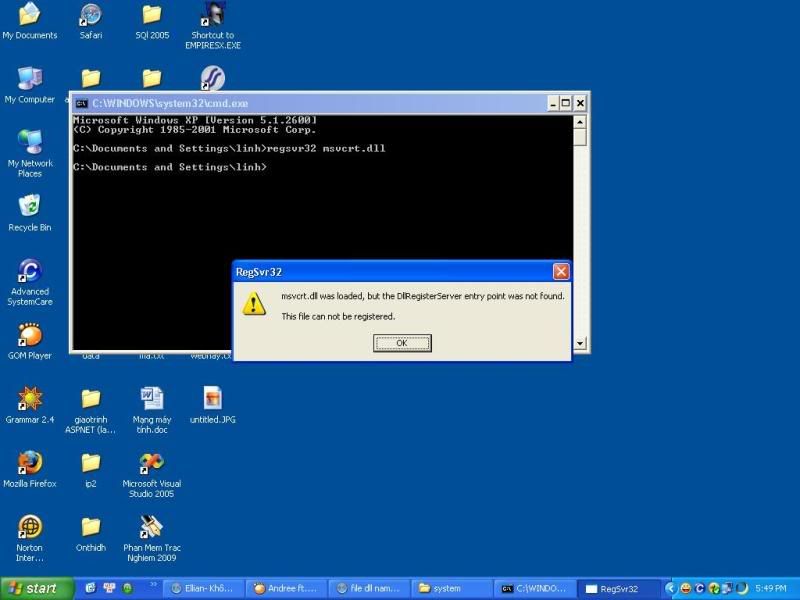This screenshot has height=600, width=800.
Task: Select the Phan Mem Trac Nghiem 2009 shortcut
Action: (x=152, y=539)
